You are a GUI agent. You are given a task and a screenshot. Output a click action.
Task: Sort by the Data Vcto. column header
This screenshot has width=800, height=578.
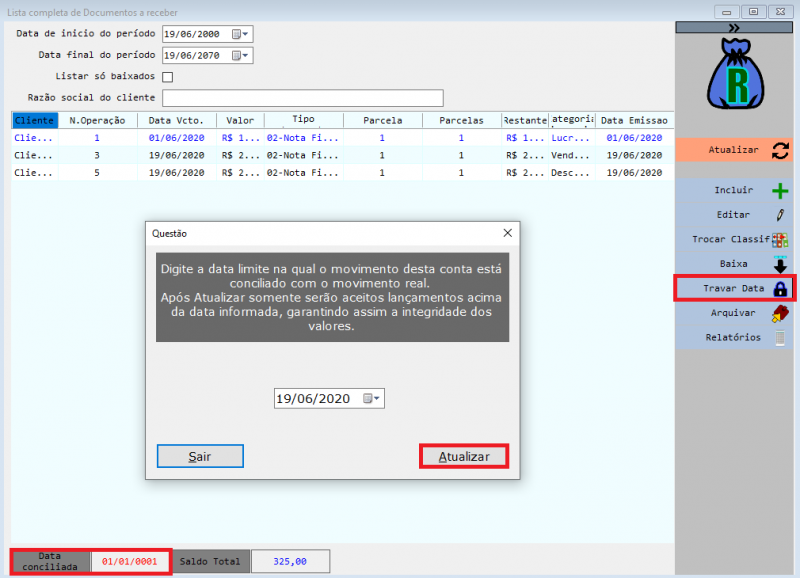click(175, 121)
